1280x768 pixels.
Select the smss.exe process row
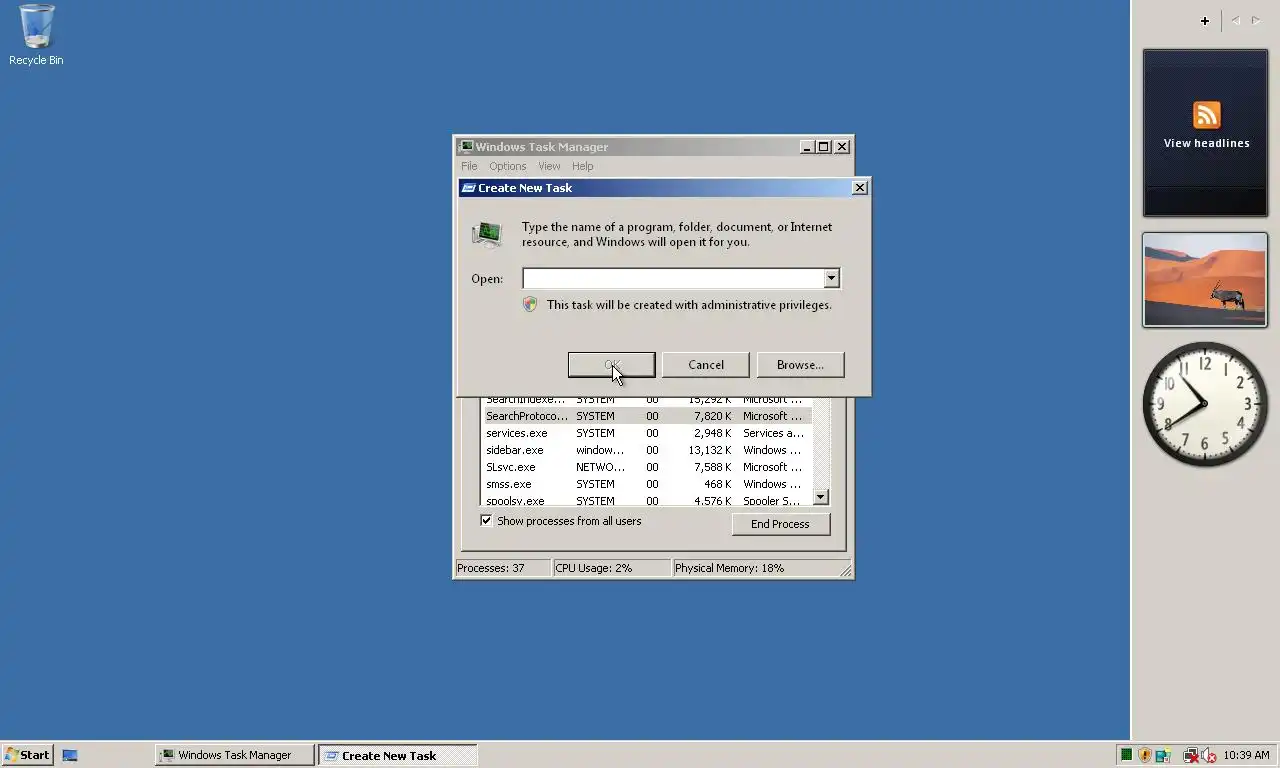pyautogui.click(x=647, y=484)
